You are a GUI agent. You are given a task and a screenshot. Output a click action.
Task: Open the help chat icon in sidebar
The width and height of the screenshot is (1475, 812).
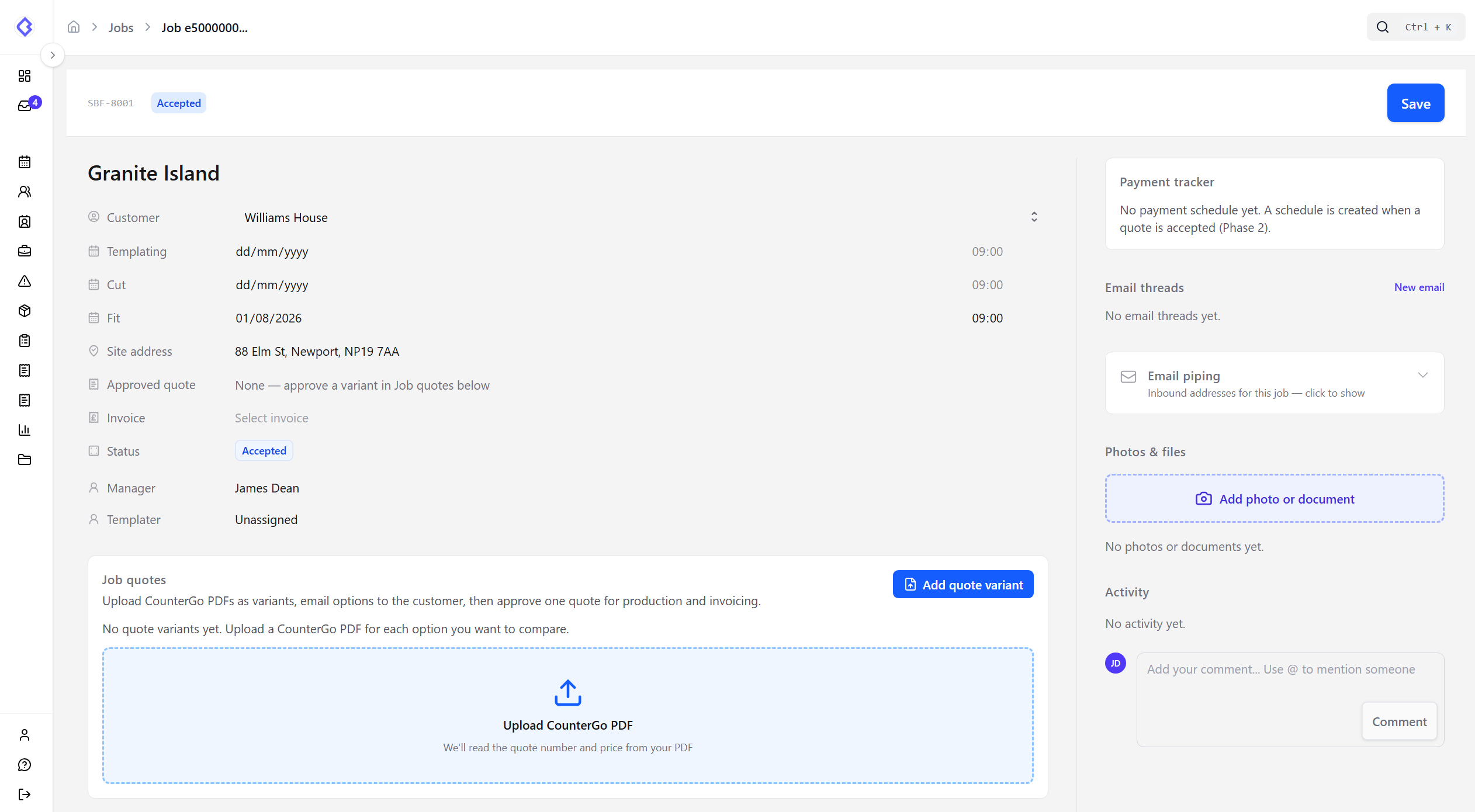click(x=25, y=765)
